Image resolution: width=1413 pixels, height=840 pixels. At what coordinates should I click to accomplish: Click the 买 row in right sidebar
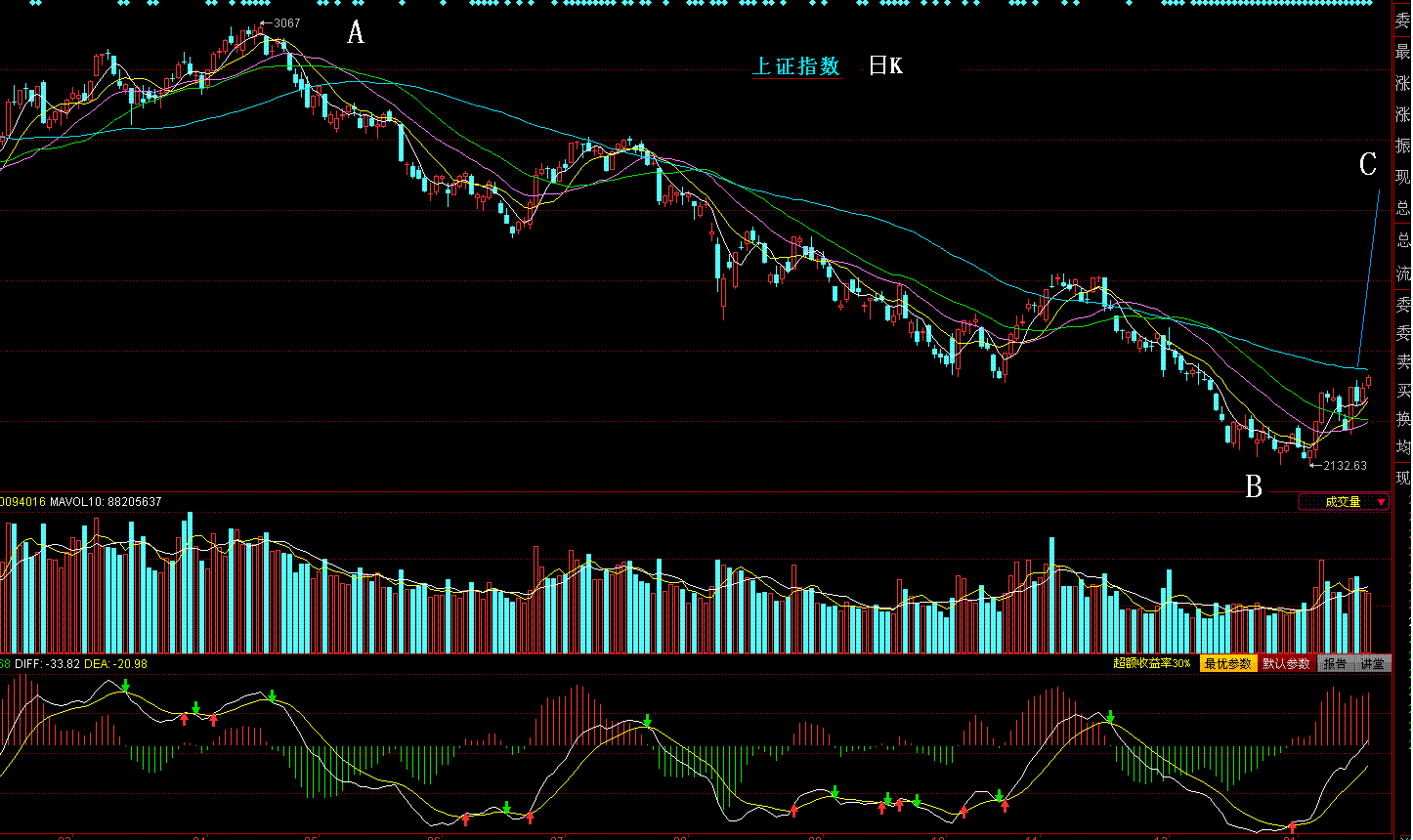click(1402, 391)
